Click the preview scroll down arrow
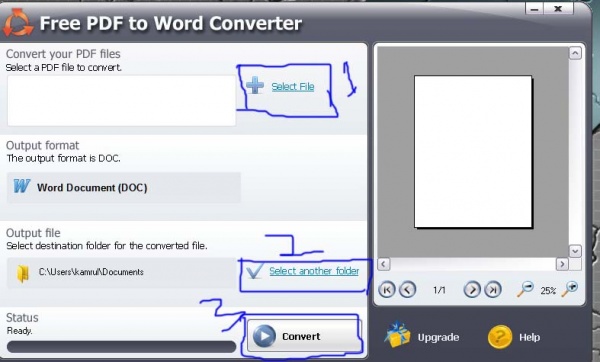This screenshot has width=600, height=362. [x=575, y=251]
